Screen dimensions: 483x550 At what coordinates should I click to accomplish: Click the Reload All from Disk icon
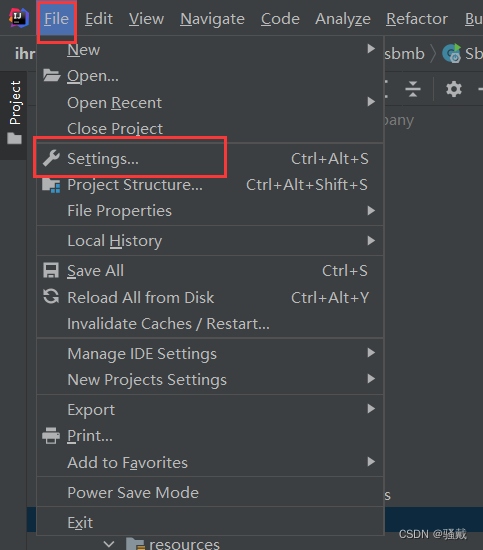51,296
